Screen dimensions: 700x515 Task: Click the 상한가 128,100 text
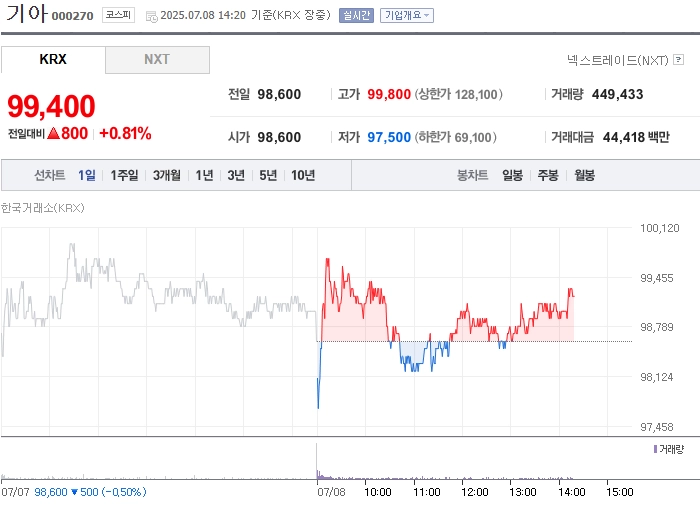458,94
